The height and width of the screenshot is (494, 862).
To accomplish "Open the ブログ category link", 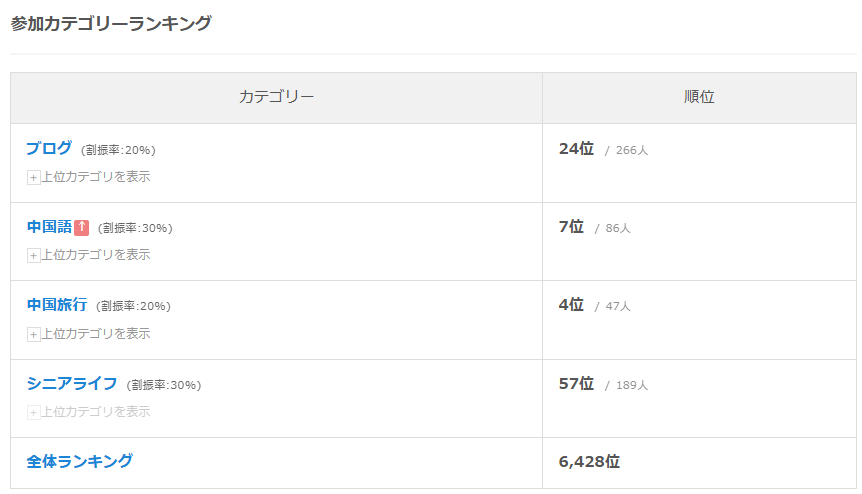I will pos(49,148).
